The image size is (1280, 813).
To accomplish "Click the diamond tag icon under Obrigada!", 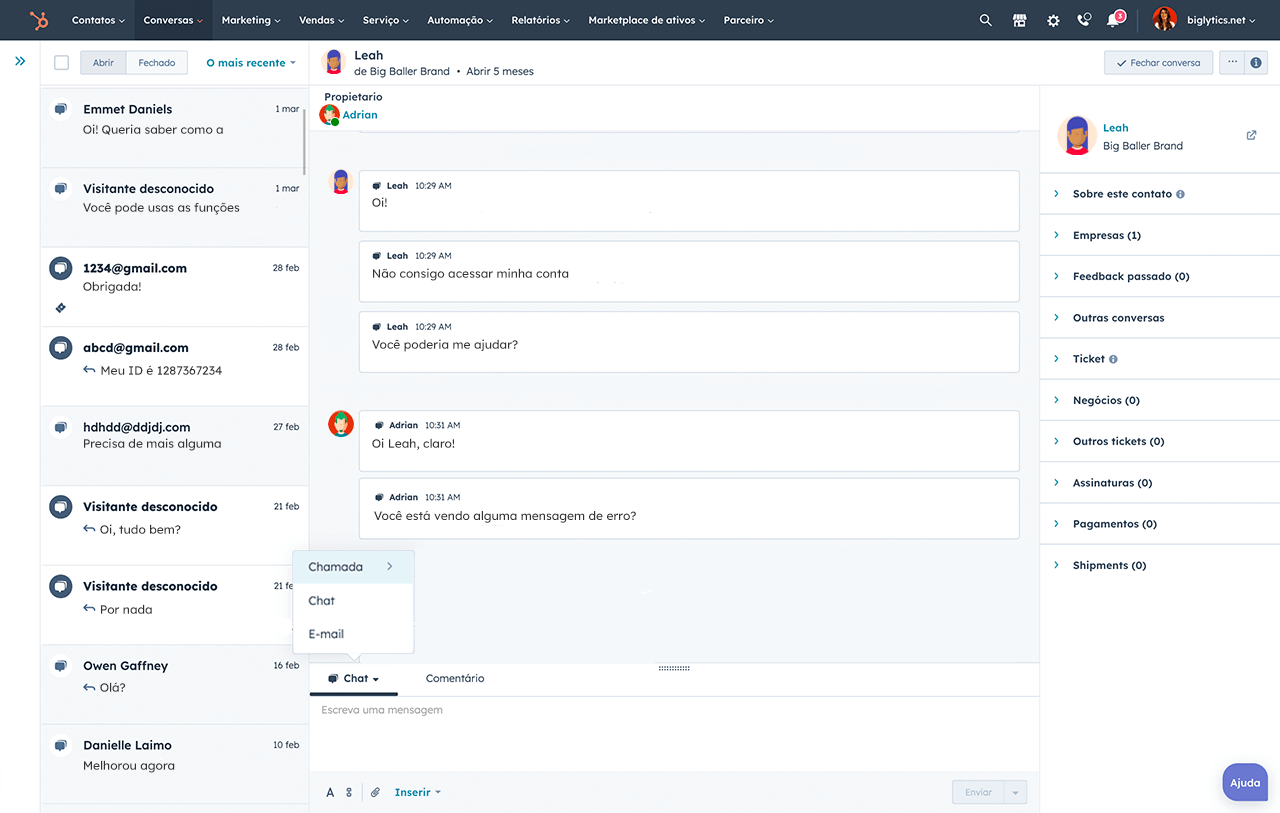I will pos(60,308).
